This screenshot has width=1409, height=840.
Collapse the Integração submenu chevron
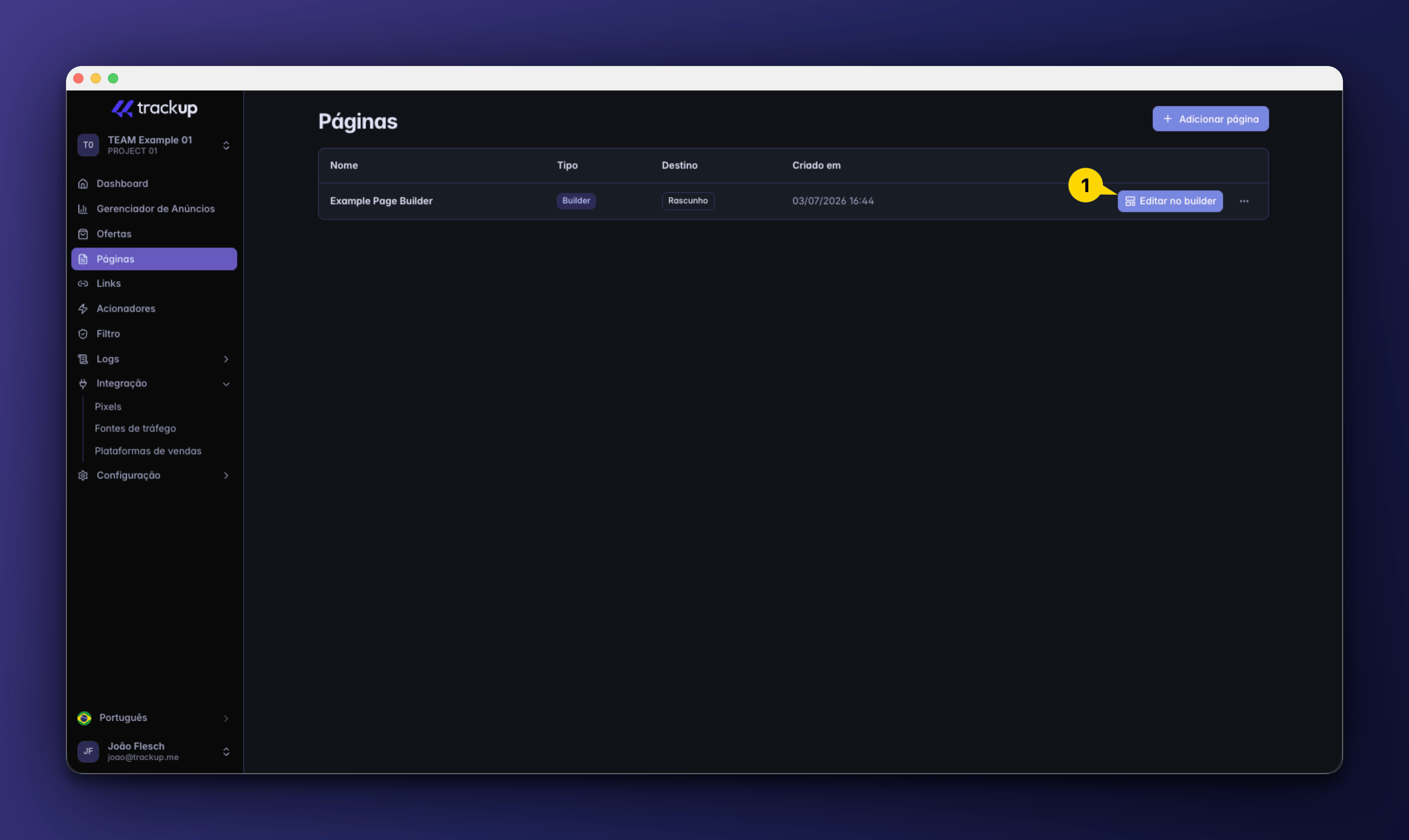(226, 384)
